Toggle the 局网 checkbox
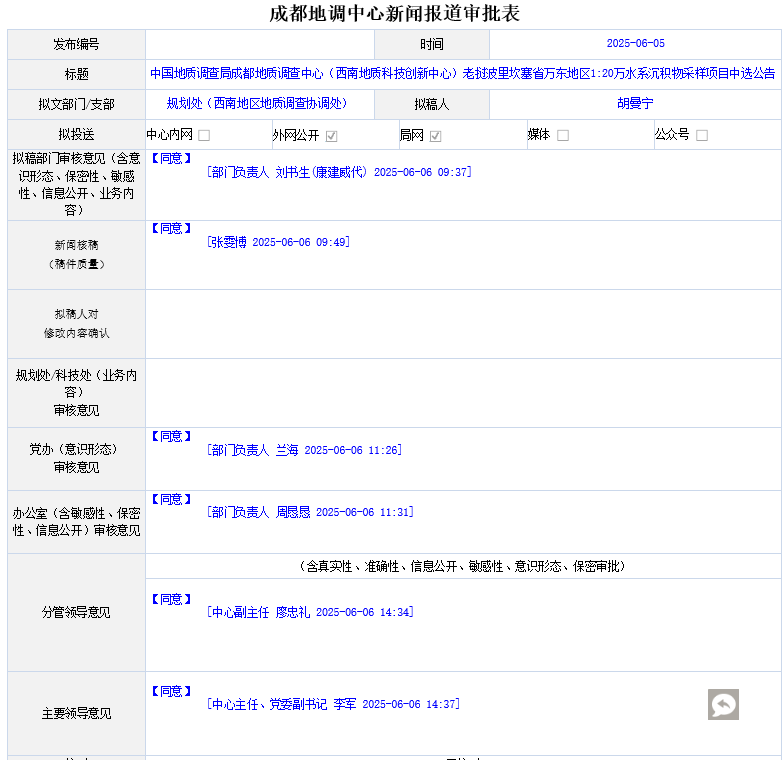 click(436, 136)
